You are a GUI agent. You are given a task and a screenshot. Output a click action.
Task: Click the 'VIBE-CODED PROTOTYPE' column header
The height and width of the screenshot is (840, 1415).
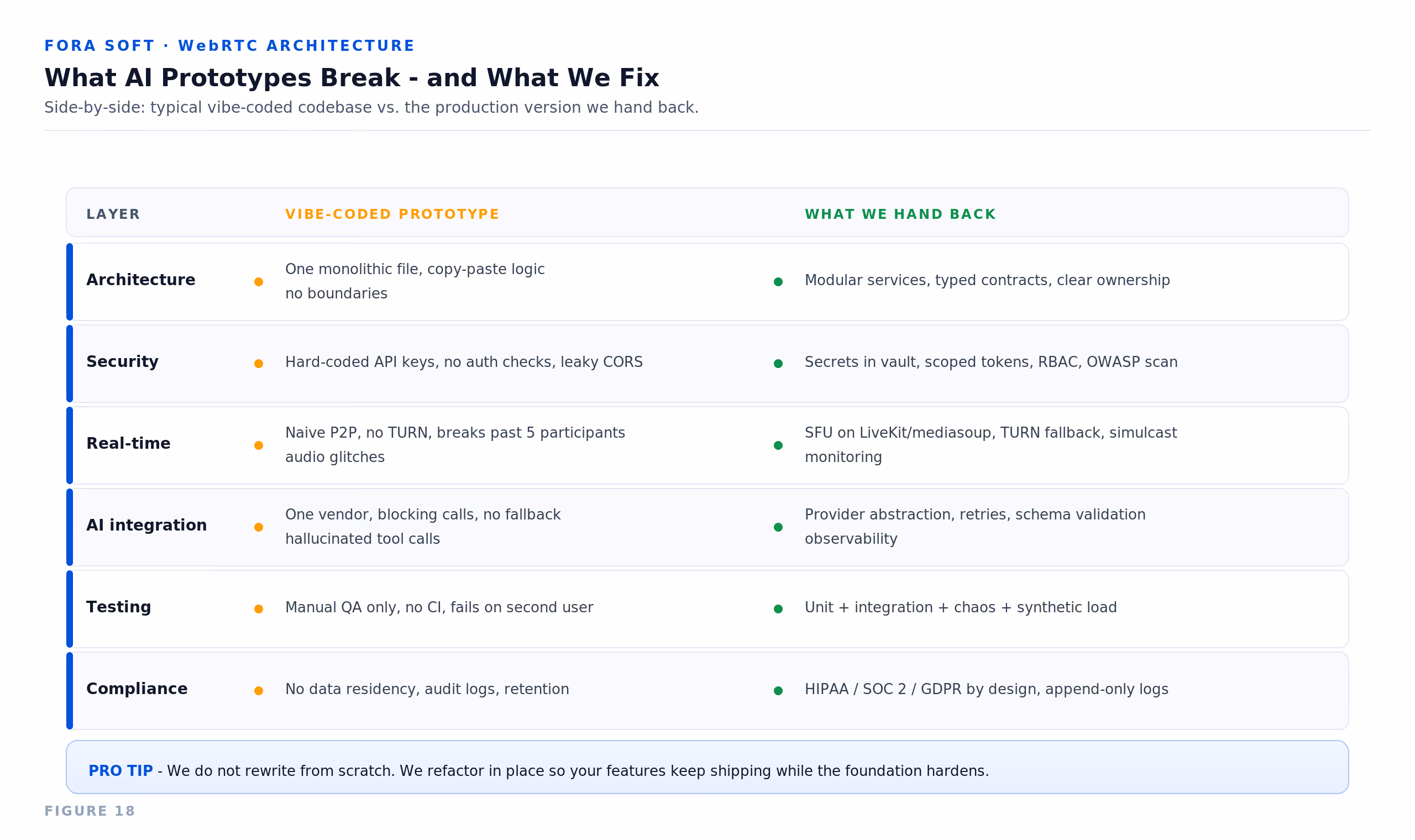tap(392, 214)
